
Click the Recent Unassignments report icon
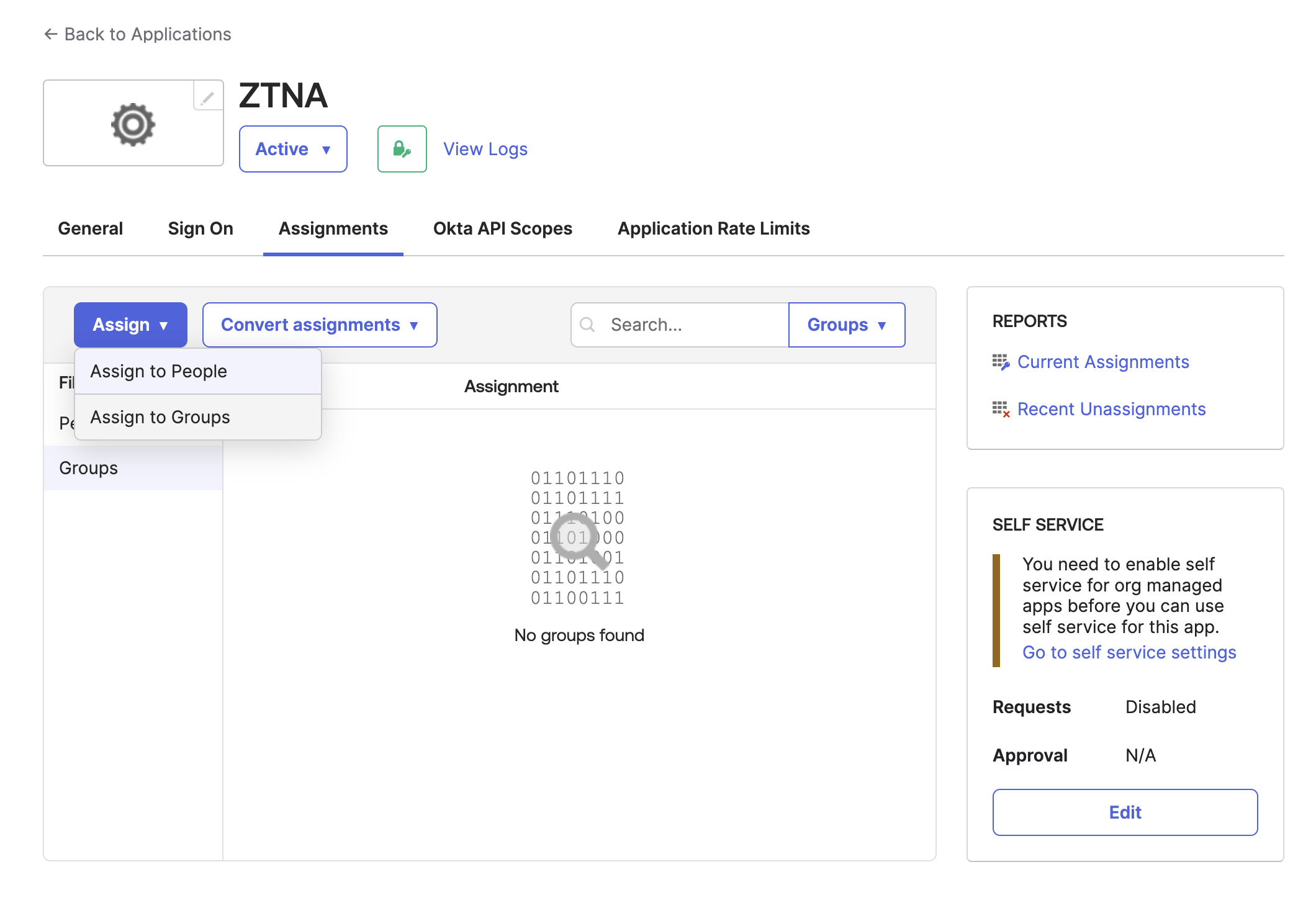[x=1000, y=409]
